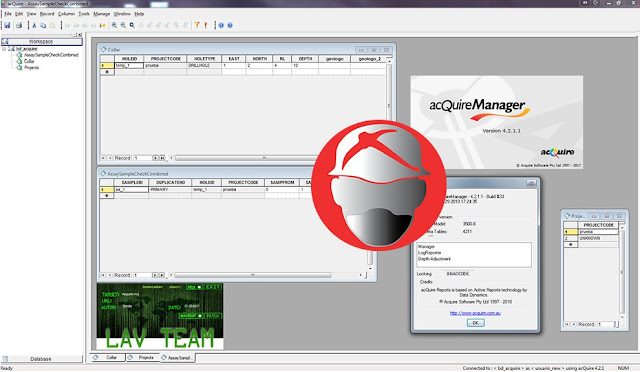Click the Projects Record number field
The height and width of the screenshot is (372, 640).
coord(606,324)
